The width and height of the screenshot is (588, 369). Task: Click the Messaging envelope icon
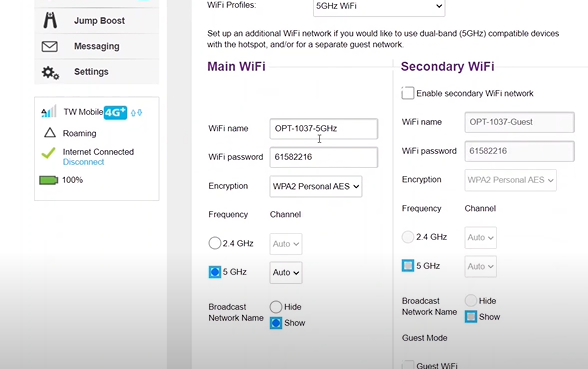tap(50, 46)
